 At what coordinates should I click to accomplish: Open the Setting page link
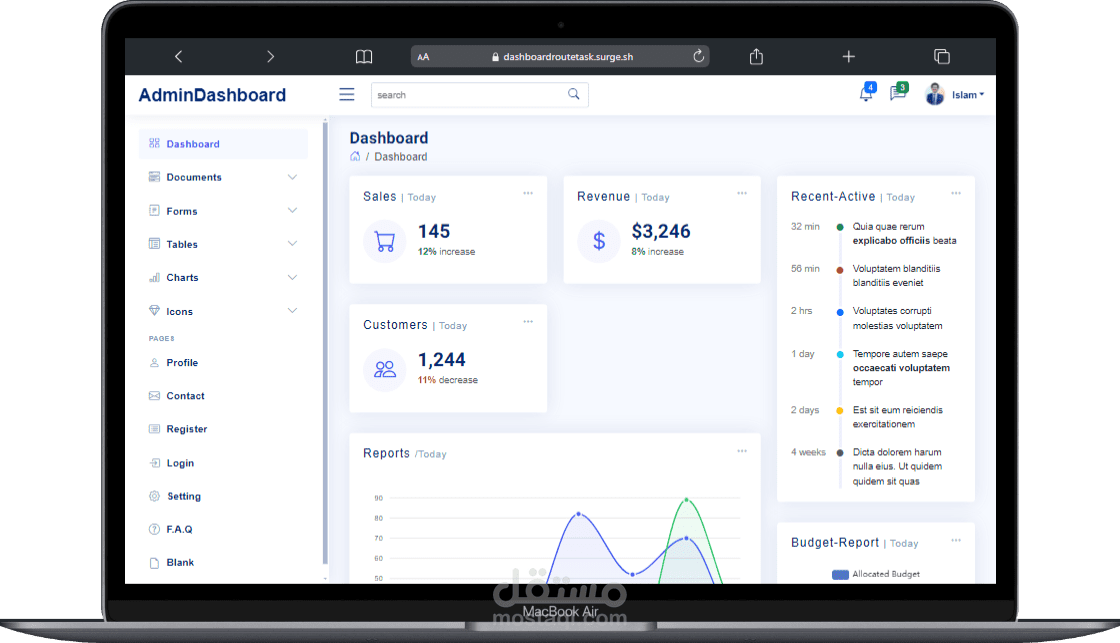point(184,496)
